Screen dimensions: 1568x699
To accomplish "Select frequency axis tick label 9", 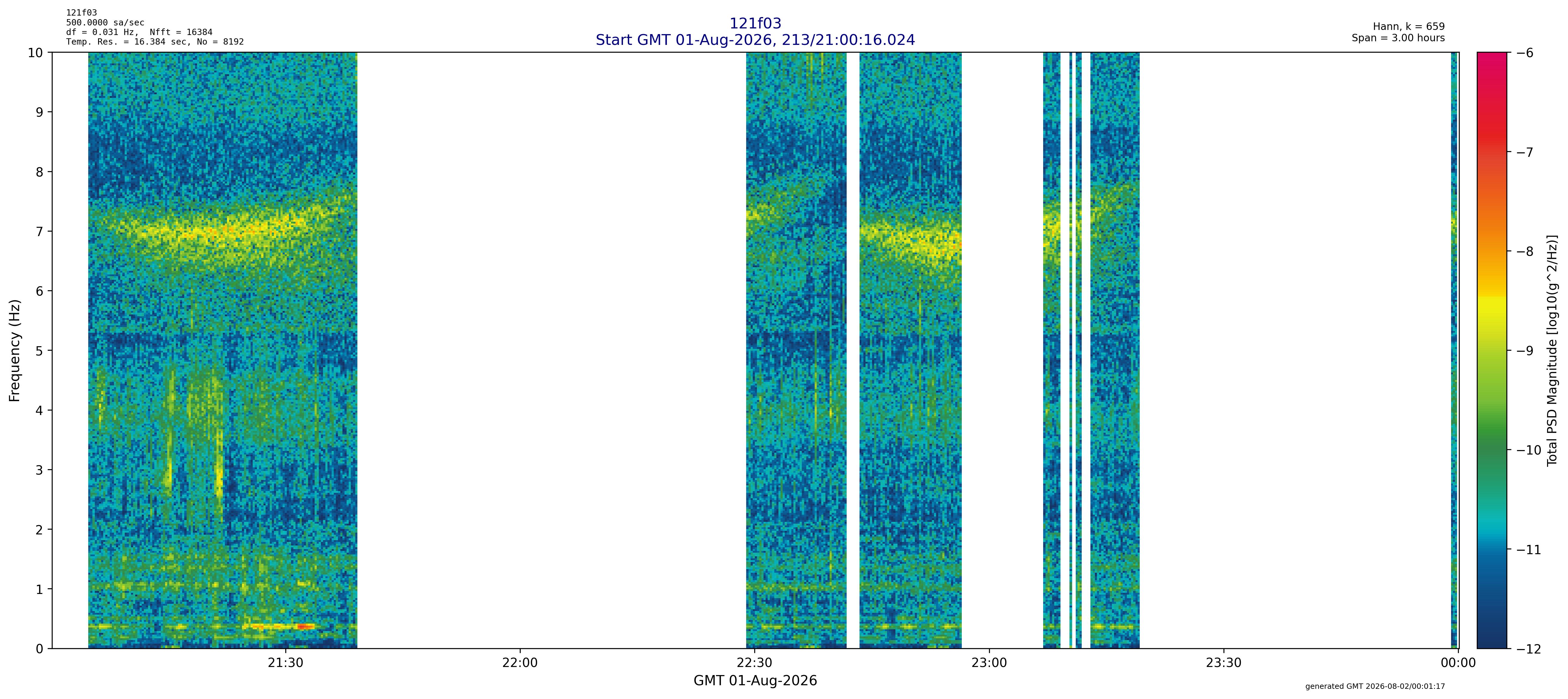I will 39,113.
